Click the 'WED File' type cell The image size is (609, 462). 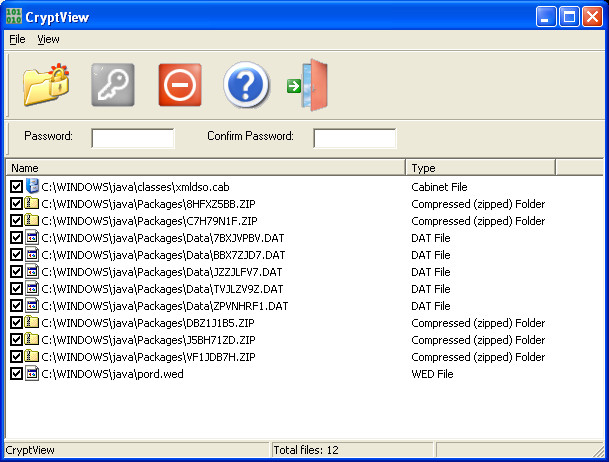432,374
